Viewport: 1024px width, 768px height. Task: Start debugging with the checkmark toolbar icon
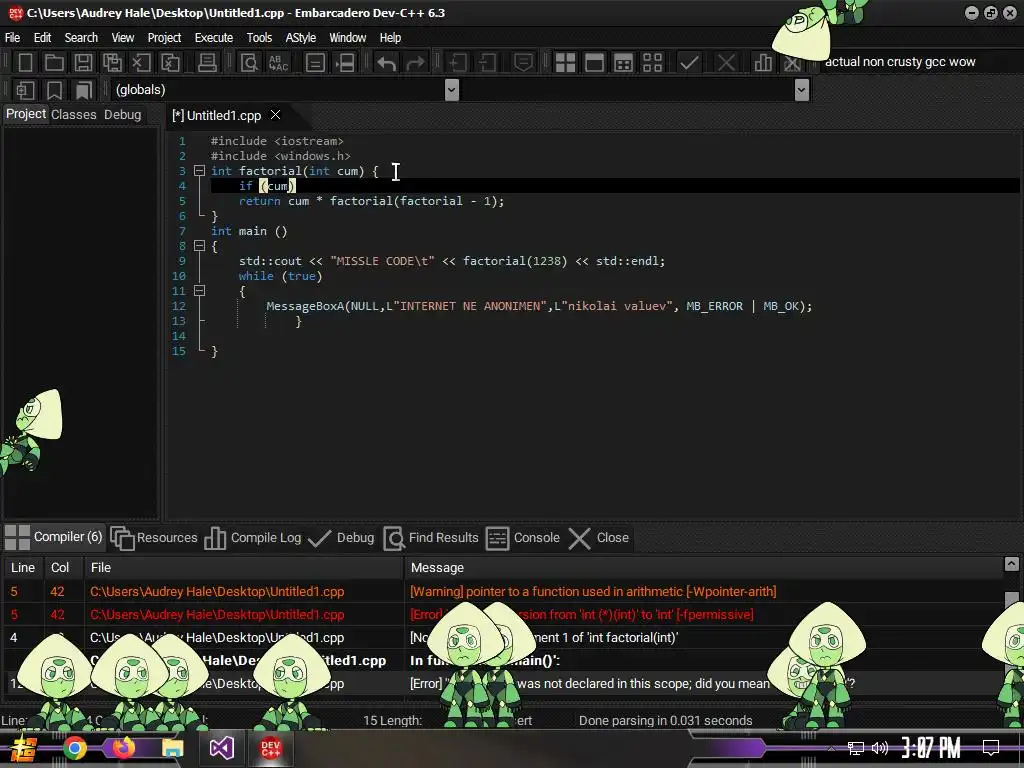point(689,63)
